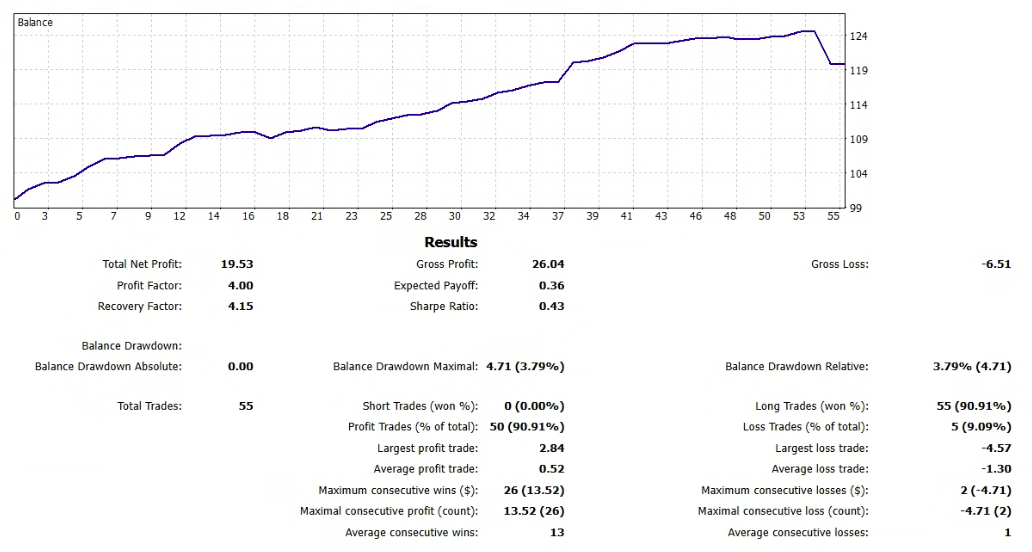This screenshot has height=552, width=1032.
Task: Click the 124 label on the balance axis
Action: [858, 37]
